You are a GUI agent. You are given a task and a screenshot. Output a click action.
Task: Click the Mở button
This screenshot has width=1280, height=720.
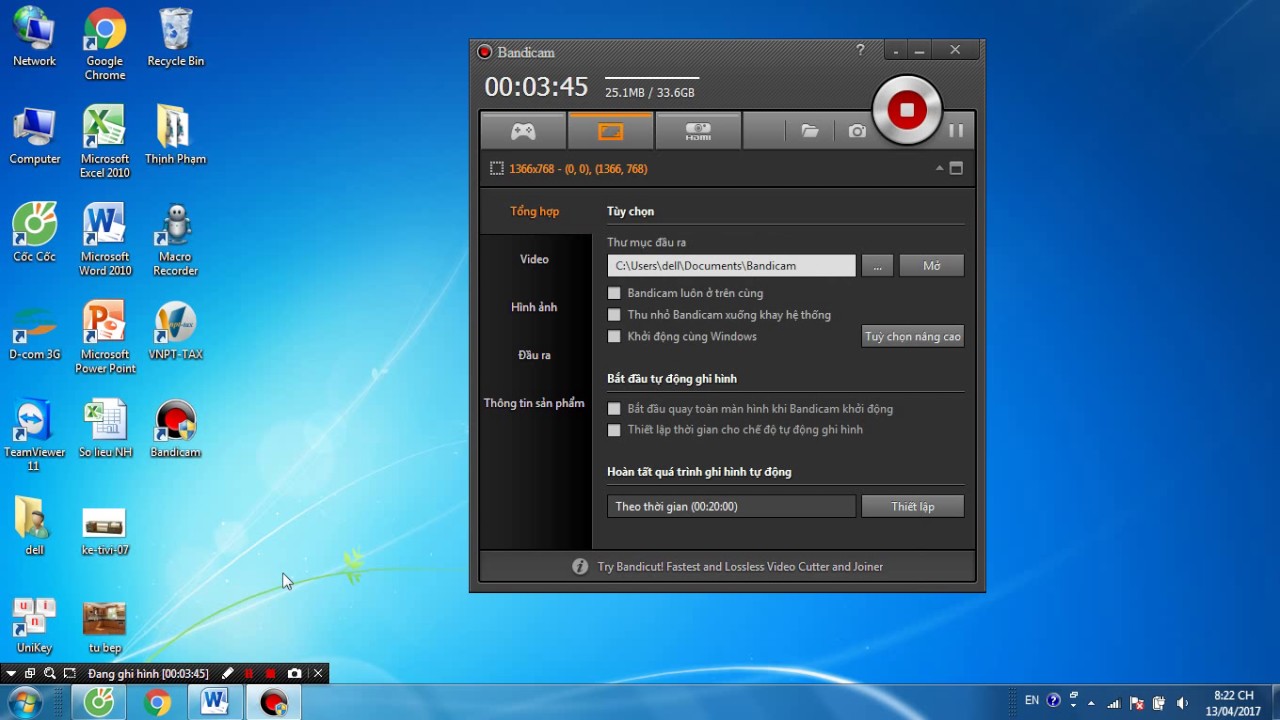click(x=932, y=266)
